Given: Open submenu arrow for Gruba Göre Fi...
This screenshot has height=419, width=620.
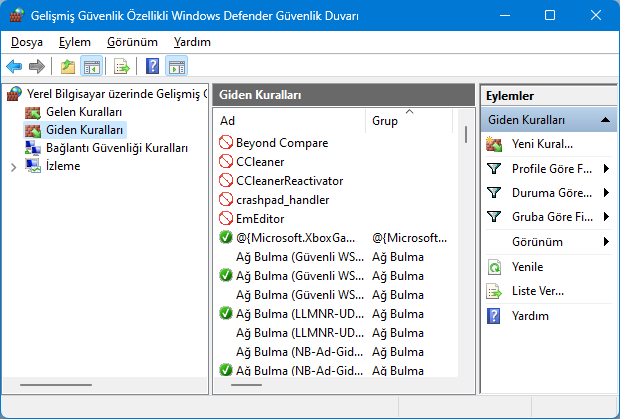Looking at the screenshot, I should point(607,217).
